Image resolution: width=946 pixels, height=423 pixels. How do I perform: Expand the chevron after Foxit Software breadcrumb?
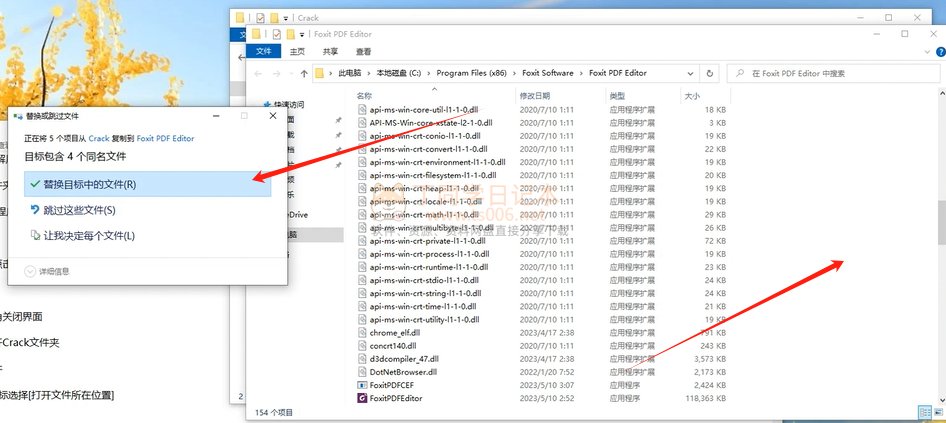pyautogui.click(x=582, y=73)
